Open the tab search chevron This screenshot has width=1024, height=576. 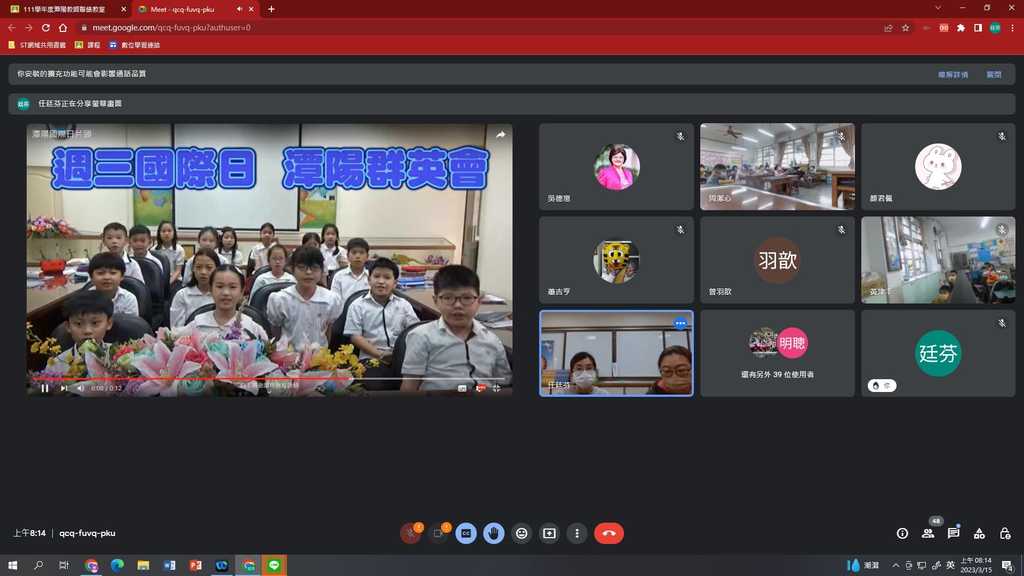(938, 8)
